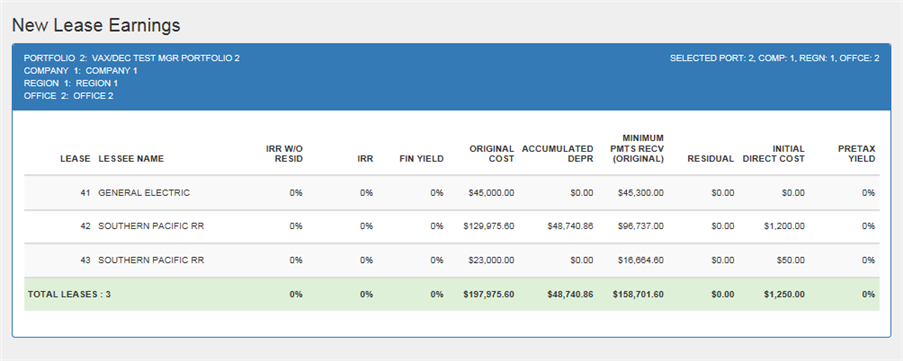The height and width of the screenshot is (361, 903).
Task: Click the $50.00 initial direct cost
Action: pos(790,260)
